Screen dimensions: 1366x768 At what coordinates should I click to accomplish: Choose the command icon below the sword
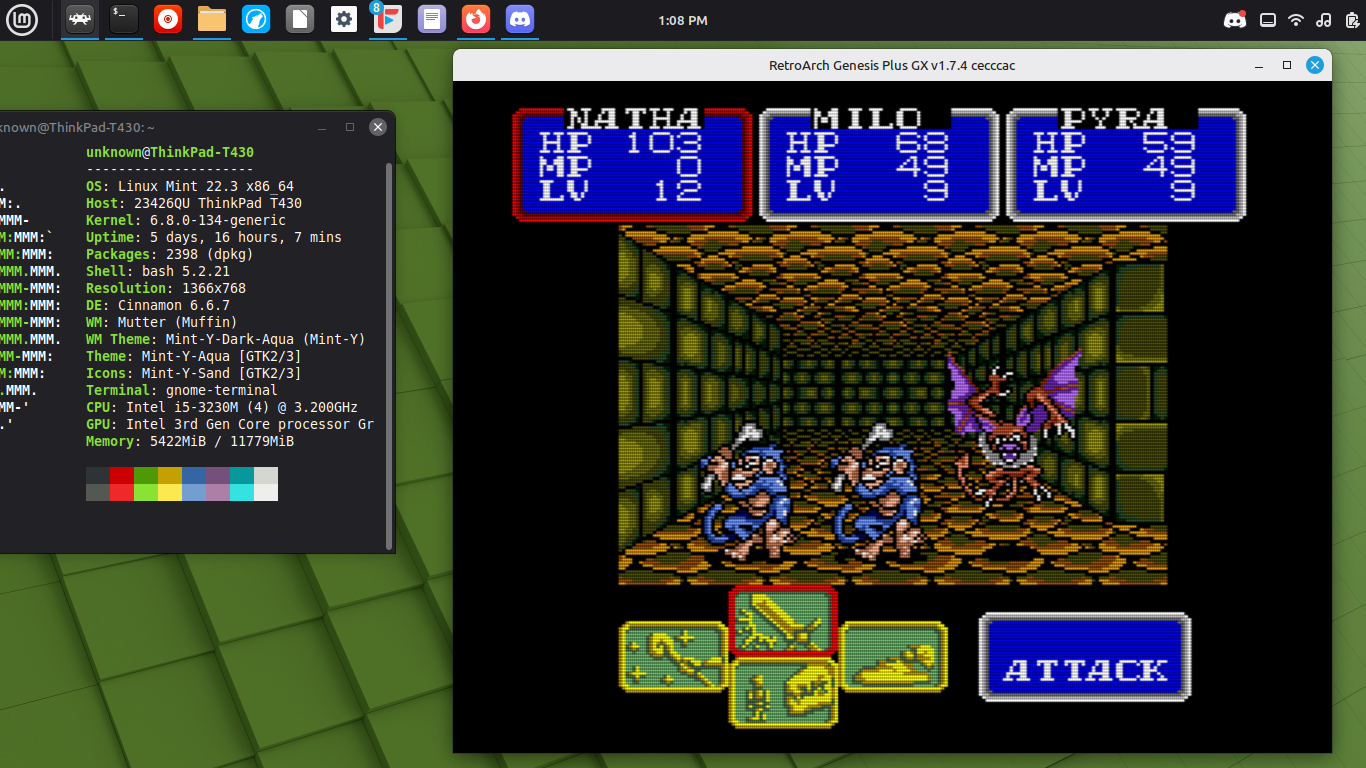pos(783,692)
